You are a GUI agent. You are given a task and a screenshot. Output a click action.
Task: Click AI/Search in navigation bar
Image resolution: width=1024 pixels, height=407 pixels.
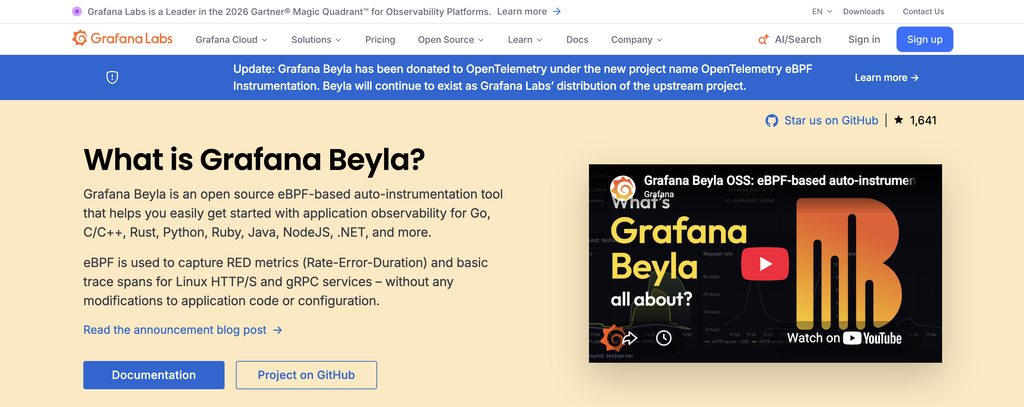pos(790,39)
